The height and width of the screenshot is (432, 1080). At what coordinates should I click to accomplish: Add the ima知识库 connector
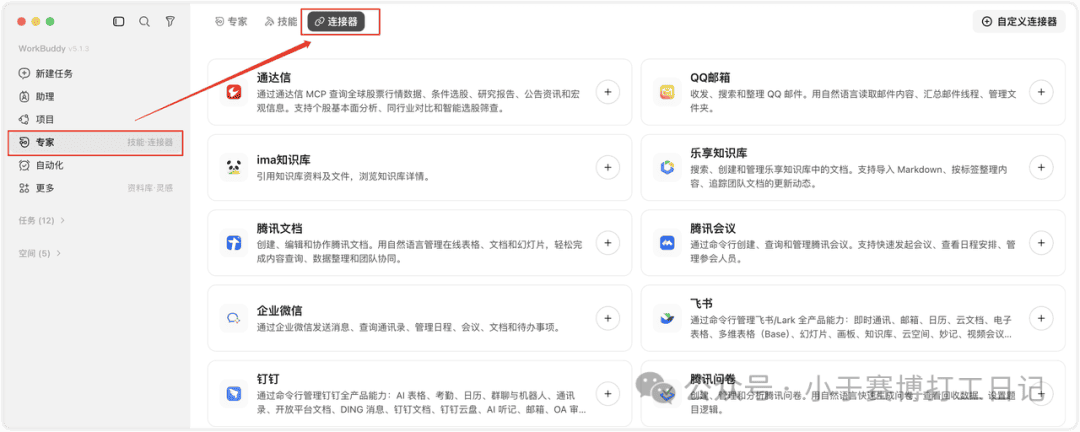point(608,167)
